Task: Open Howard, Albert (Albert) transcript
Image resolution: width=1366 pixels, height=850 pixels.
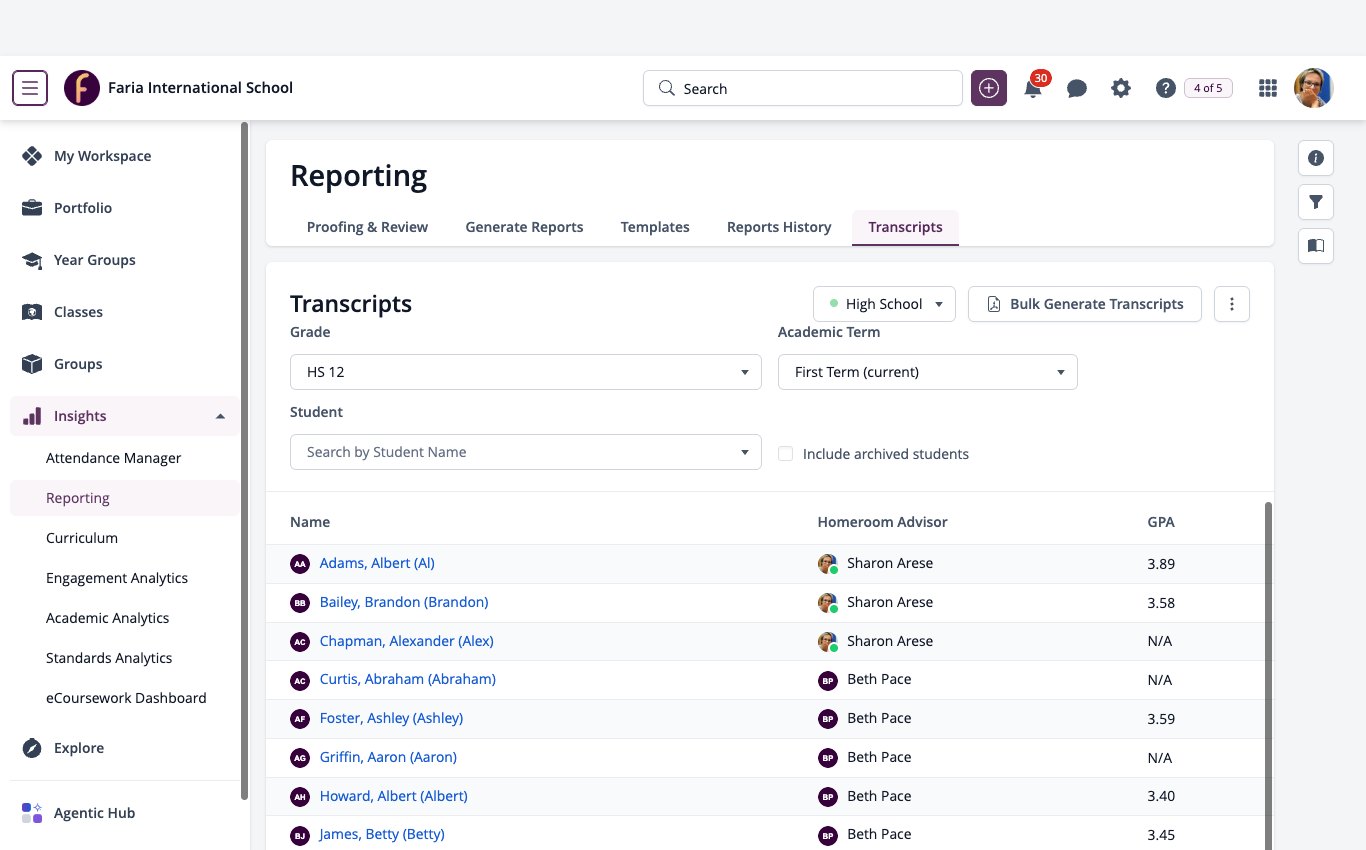Action: pyautogui.click(x=393, y=796)
